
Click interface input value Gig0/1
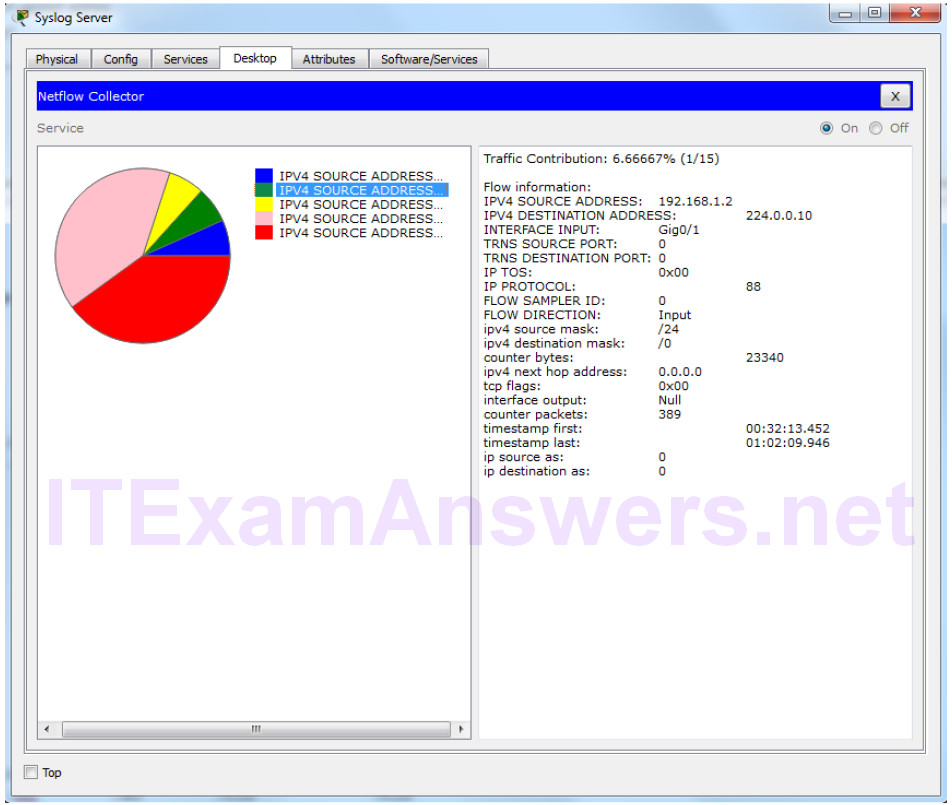679,229
